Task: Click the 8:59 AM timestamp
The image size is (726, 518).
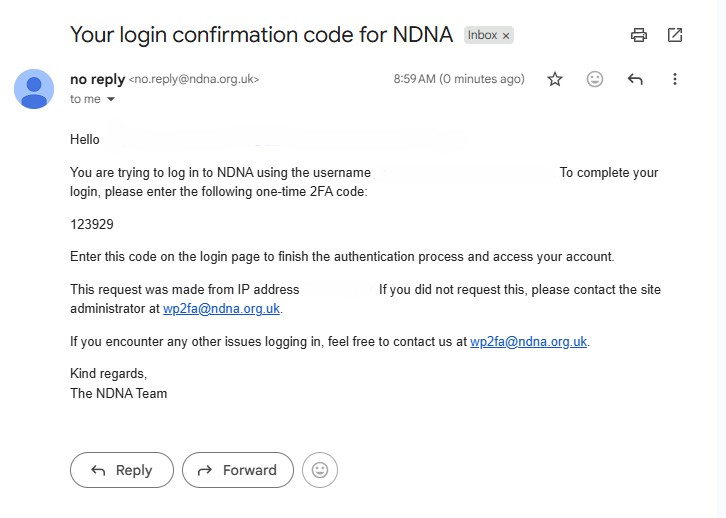Action: [x=458, y=79]
